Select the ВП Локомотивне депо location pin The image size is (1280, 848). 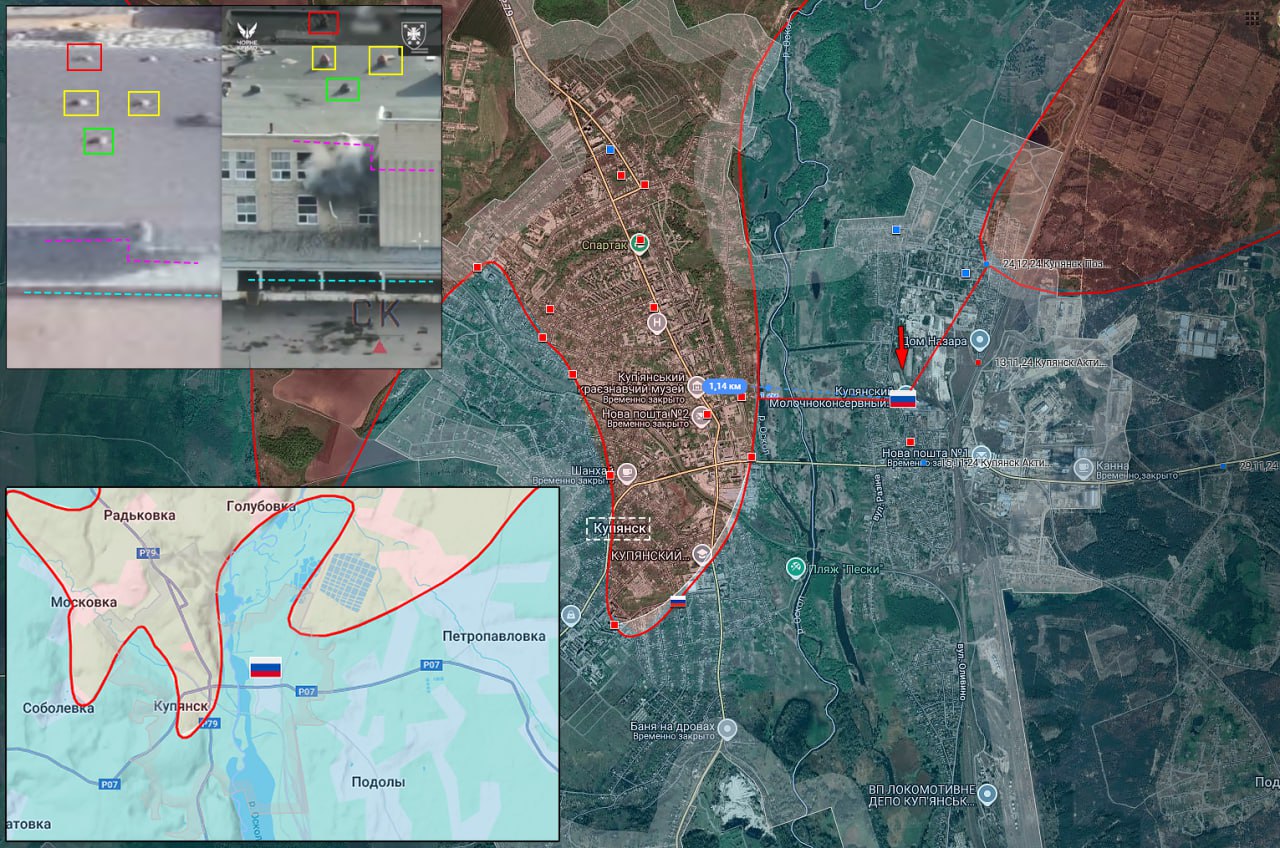[x=987, y=795]
